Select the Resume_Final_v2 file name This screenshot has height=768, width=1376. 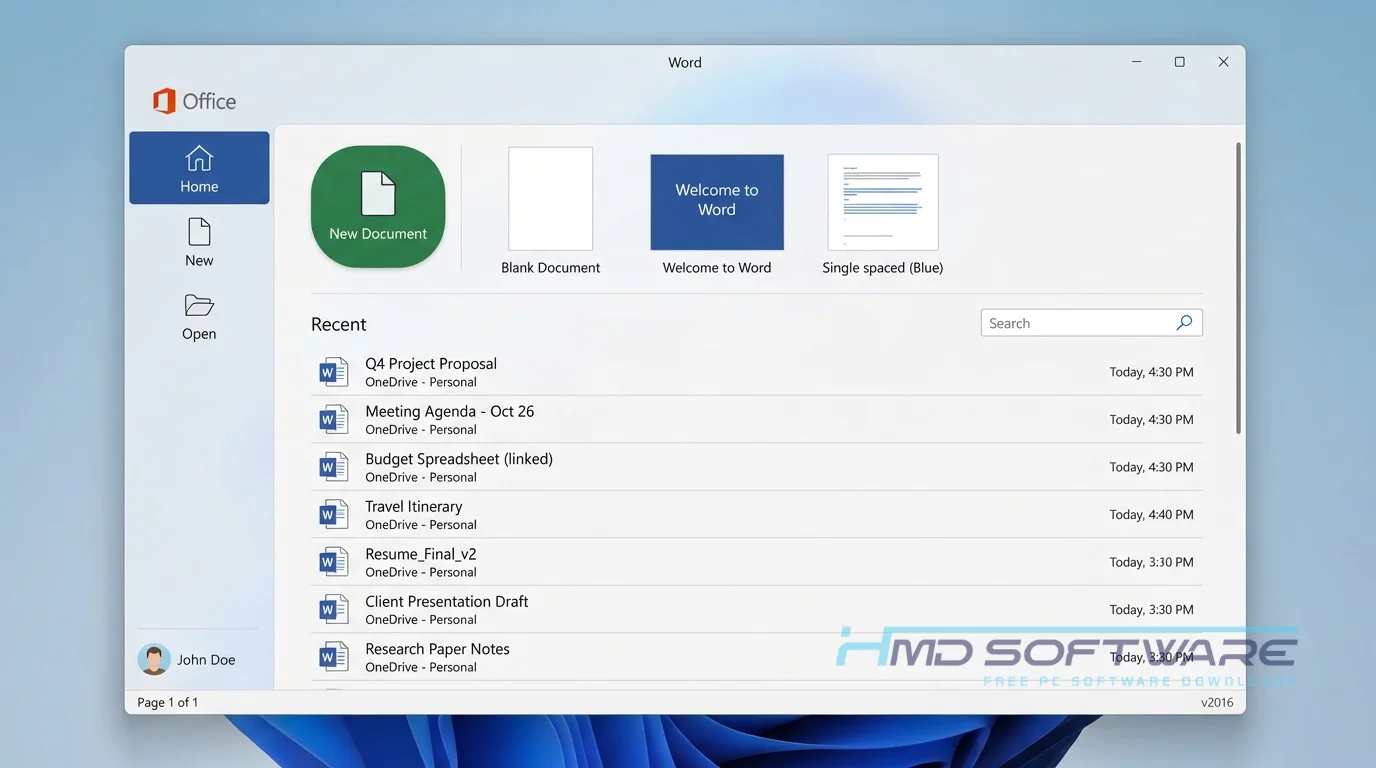click(421, 554)
